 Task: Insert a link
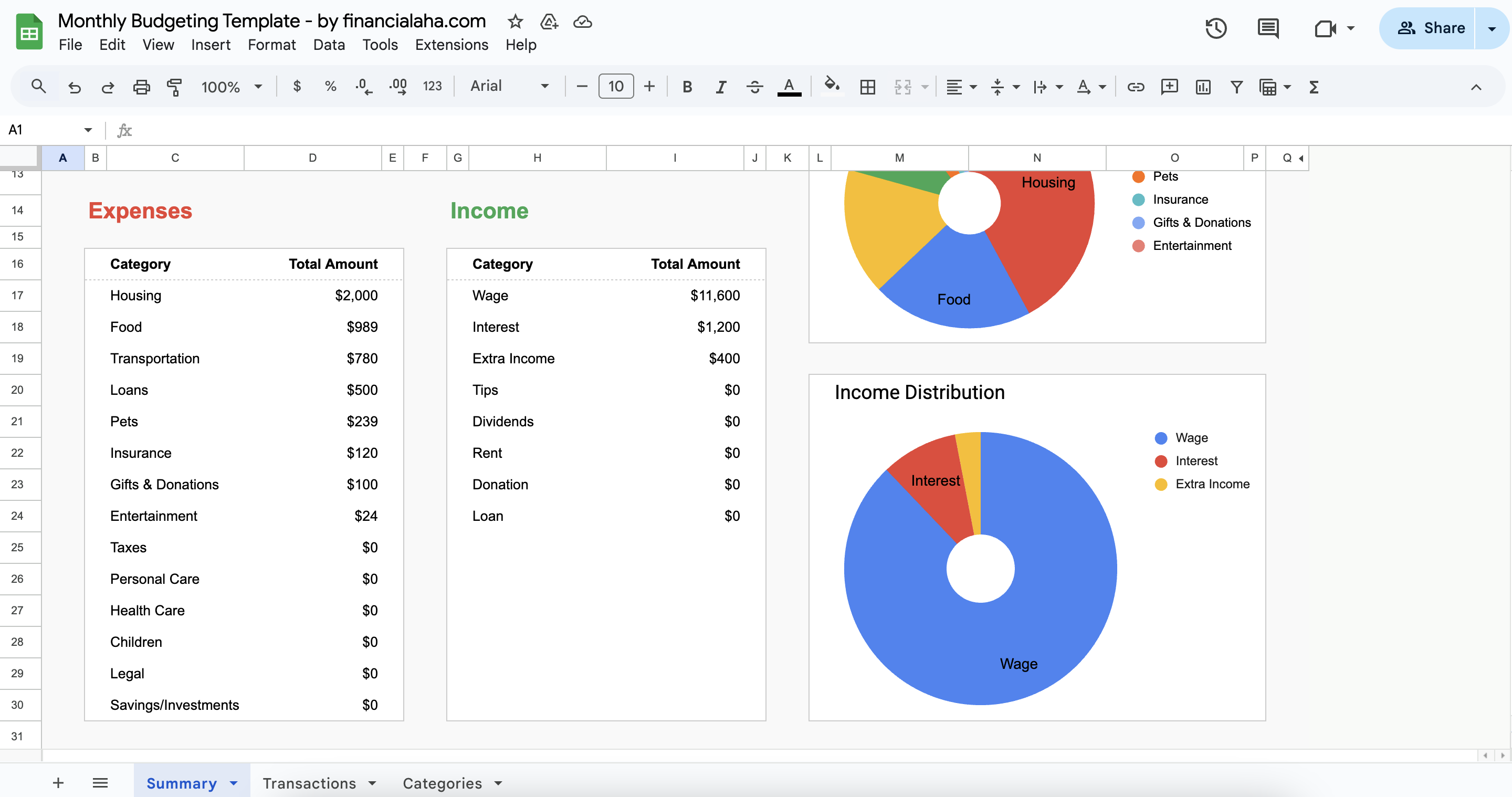(x=1135, y=87)
